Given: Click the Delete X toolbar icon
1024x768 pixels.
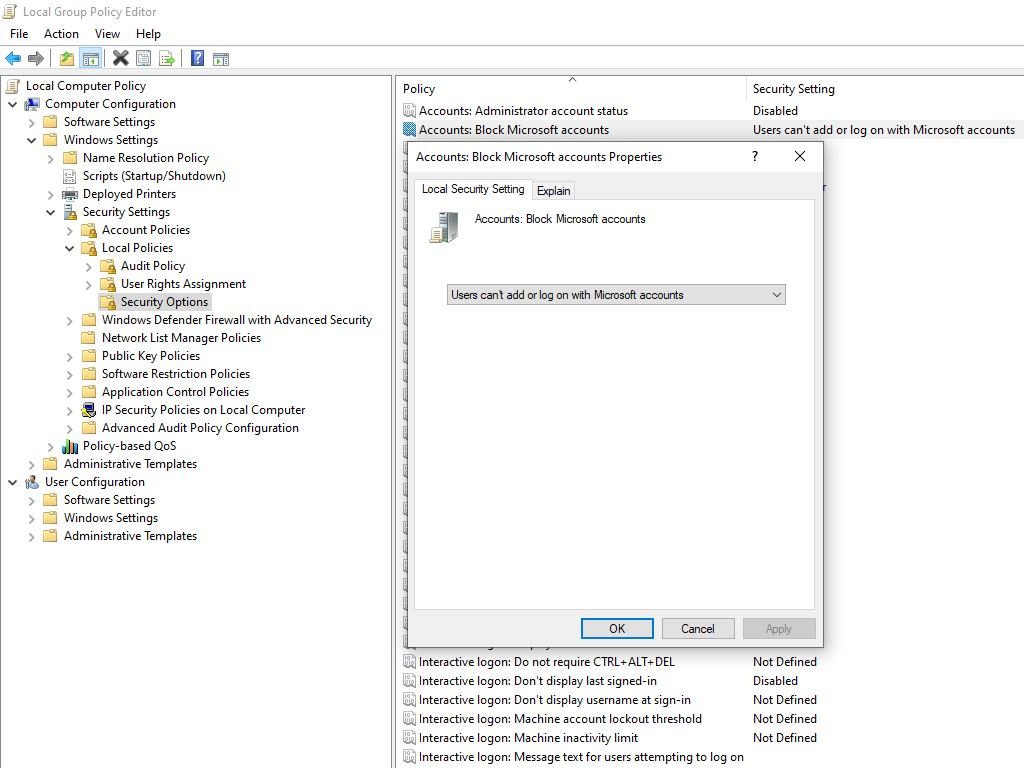Looking at the screenshot, I should tap(120, 59).
